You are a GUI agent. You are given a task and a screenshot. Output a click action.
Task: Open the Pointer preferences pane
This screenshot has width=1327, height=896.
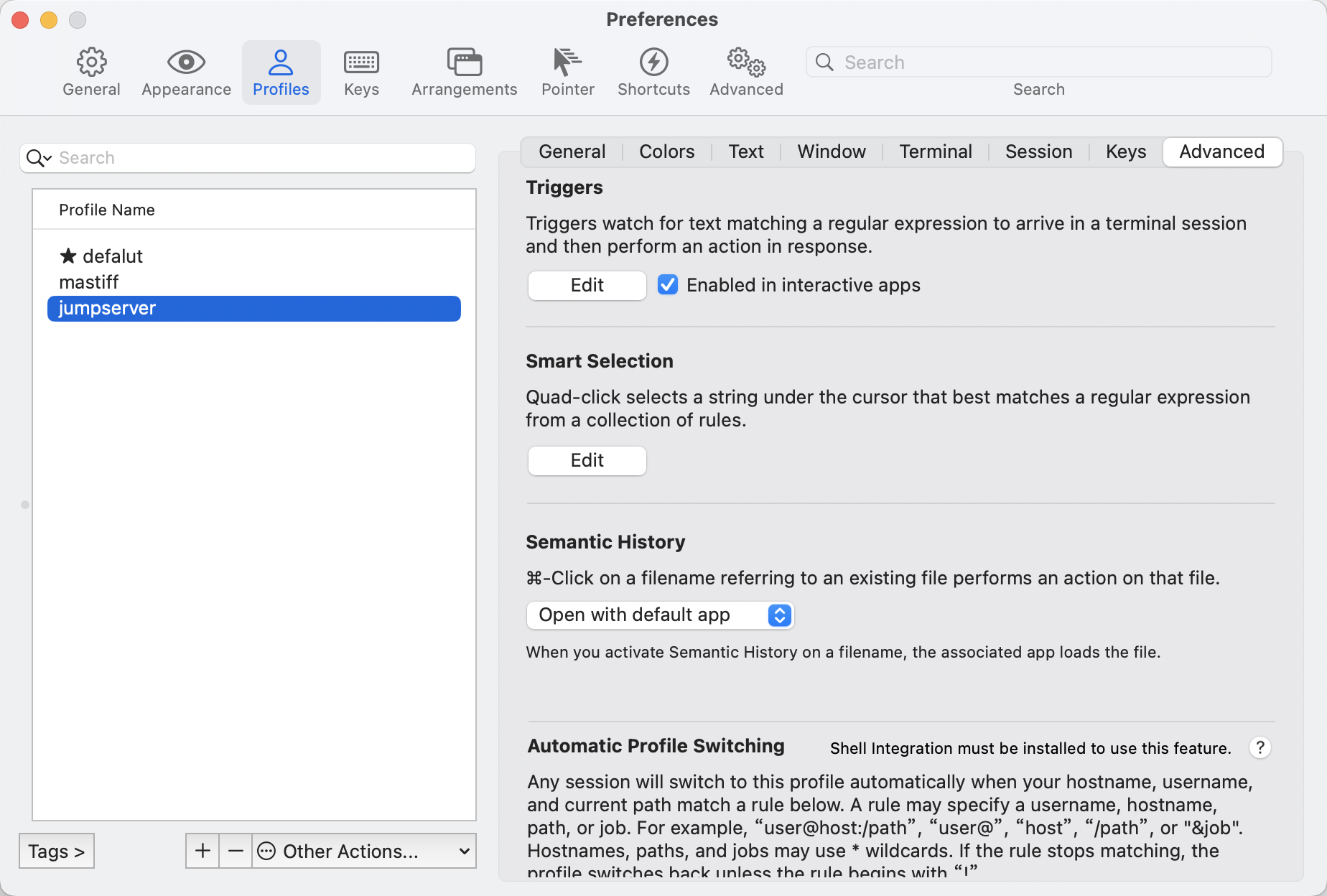[x=567, y=72]
